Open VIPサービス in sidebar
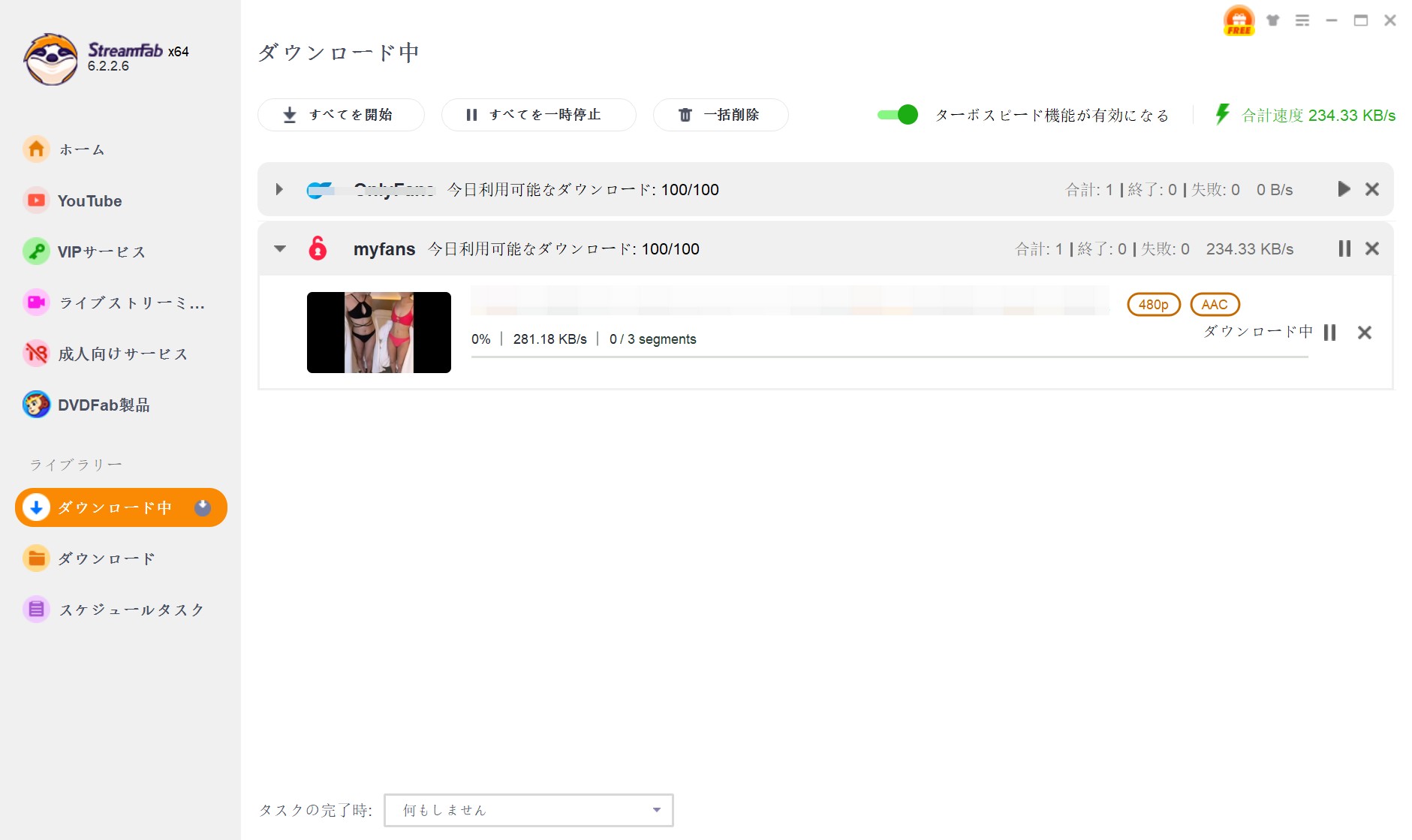Image resolution: width=1412 pixels, height=840 pixels. (84, 251)
